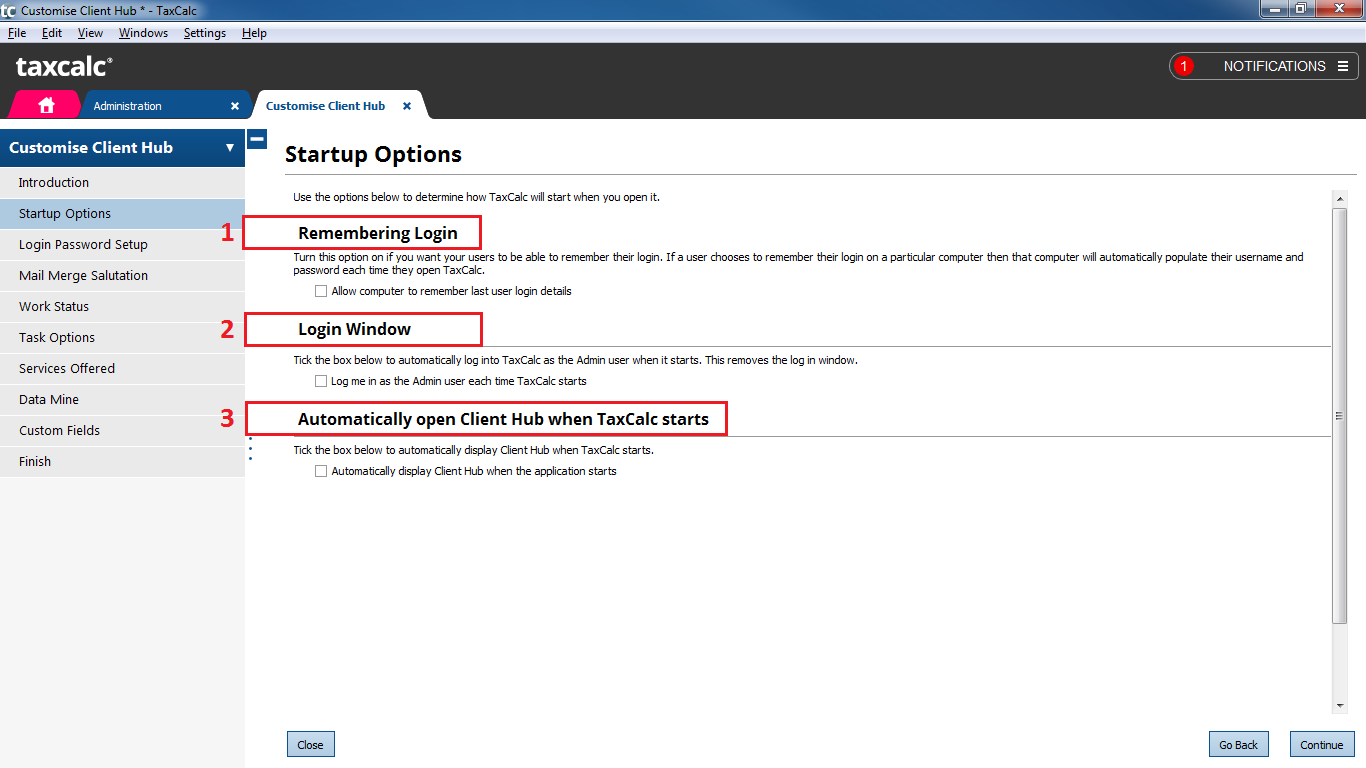Open the Help menu
This screenshot has width=1366, height=768.
point(254,33)
